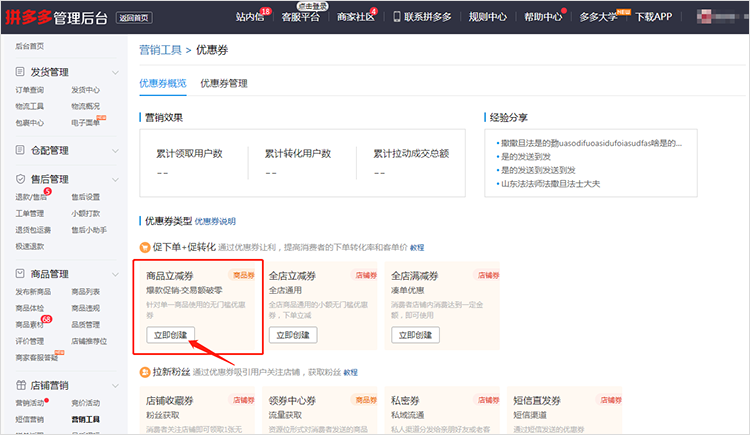Open 规则中心 in the top navigation
This screenshot has width=750, height=435.
tap(487, 17)
